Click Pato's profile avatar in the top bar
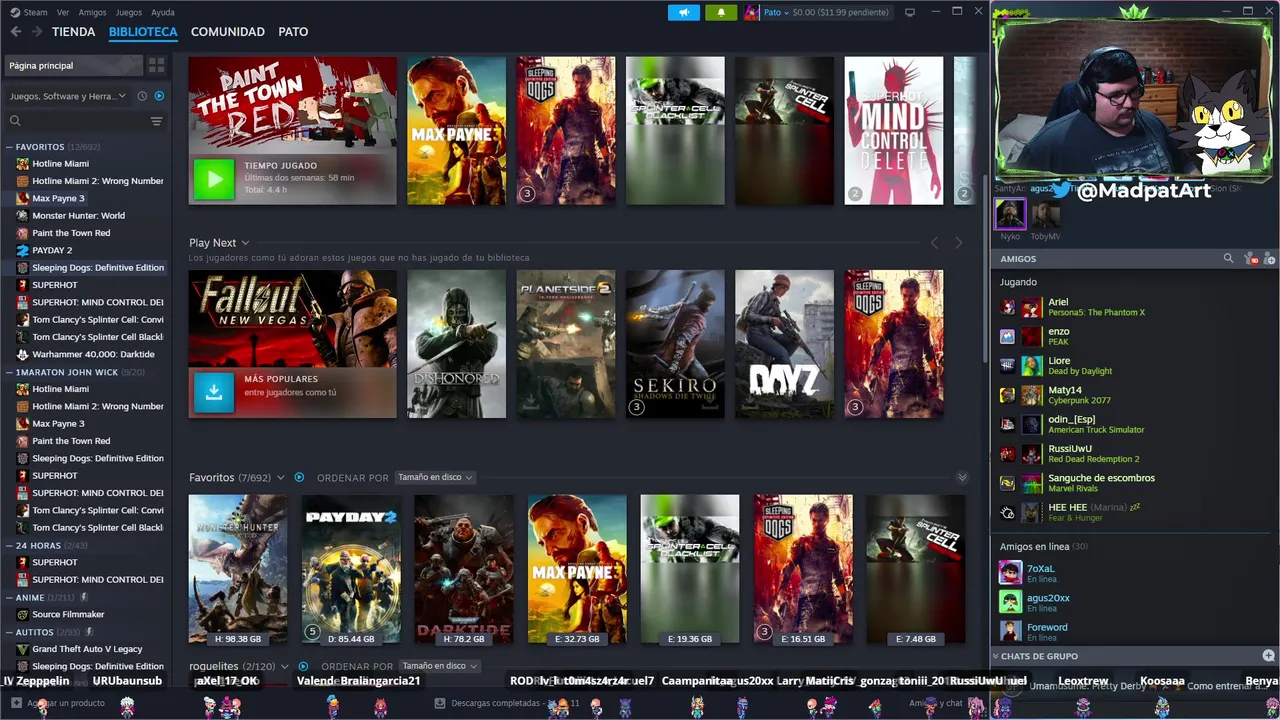Screen dimensions: 1280x720 [x=752, y=13]
